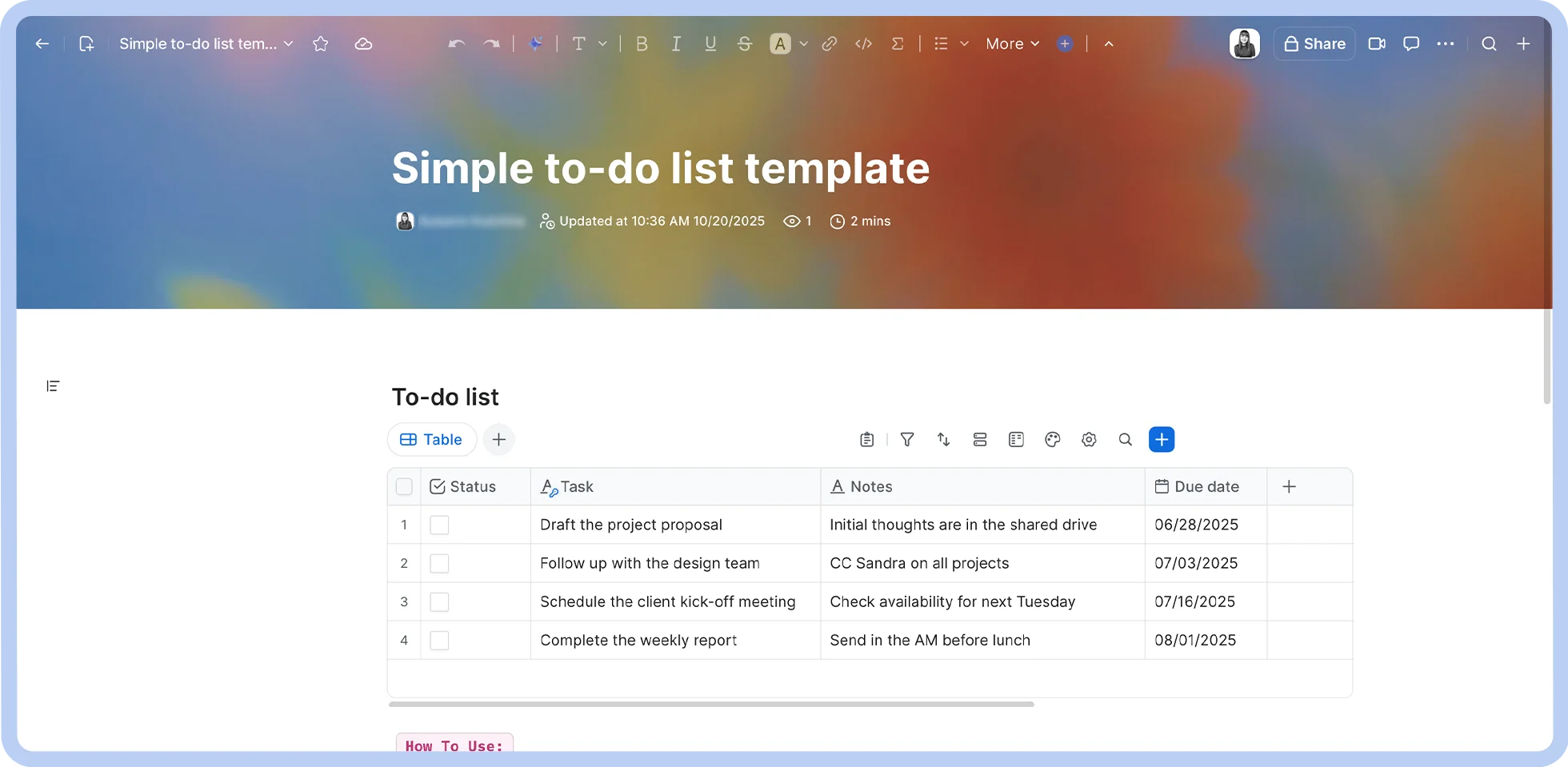Check the status box for Complete the weekly report
Image resolution: width=1568 pixels, height=767 pixels.
pyautogui.click(x=439, y=640)
